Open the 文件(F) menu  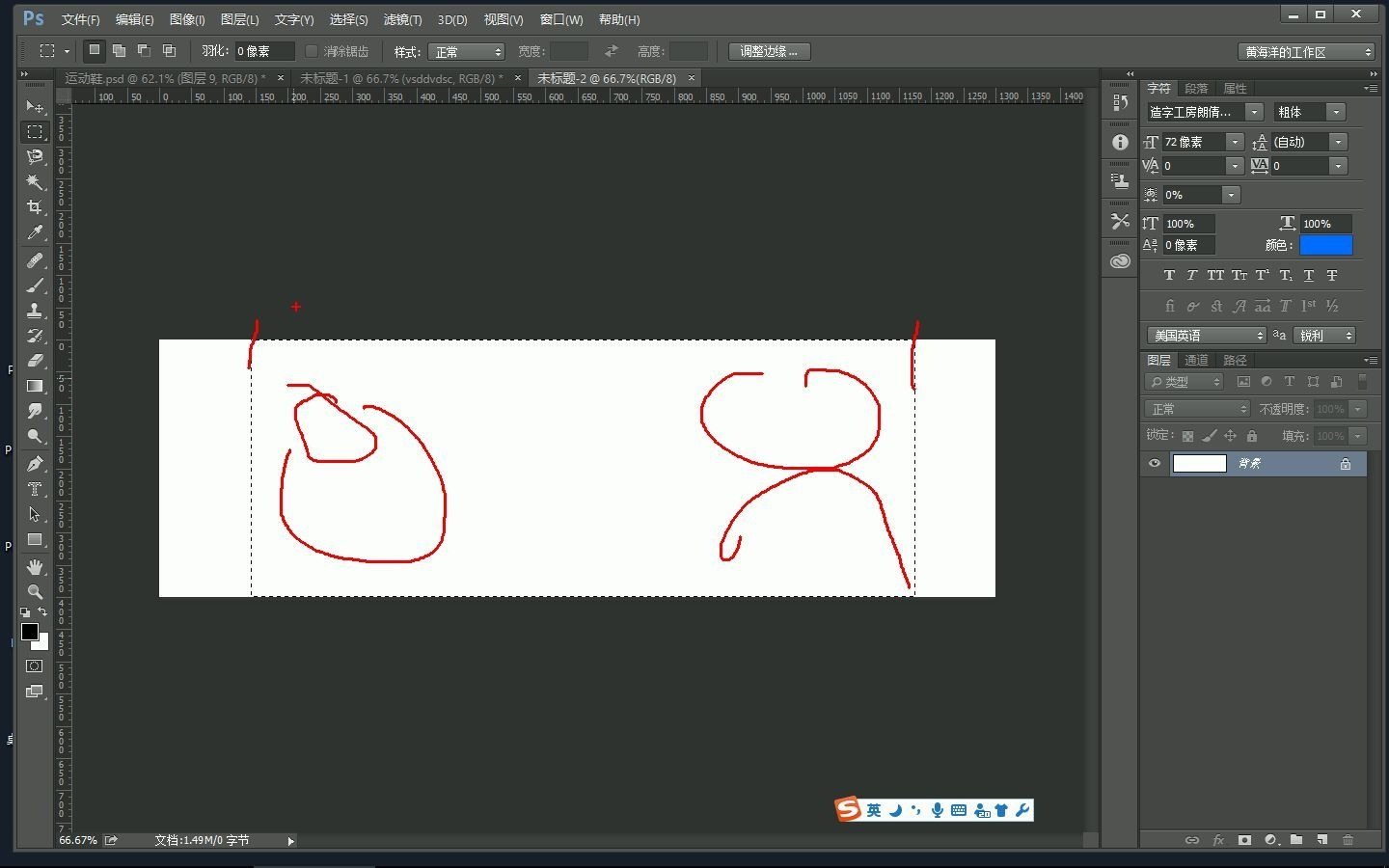point(80,19)
